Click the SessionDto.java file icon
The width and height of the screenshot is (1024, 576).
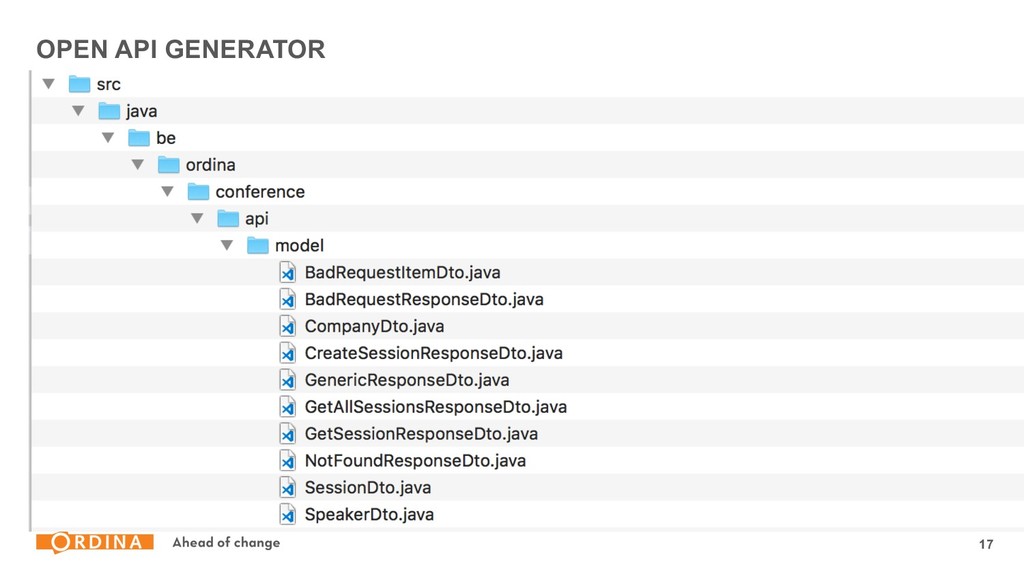click(x=287, y=487)
